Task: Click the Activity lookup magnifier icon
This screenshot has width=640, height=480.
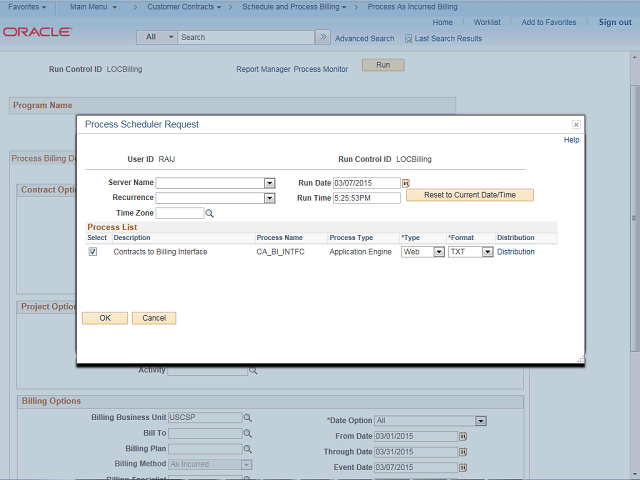Action: [x=253, y=370]
